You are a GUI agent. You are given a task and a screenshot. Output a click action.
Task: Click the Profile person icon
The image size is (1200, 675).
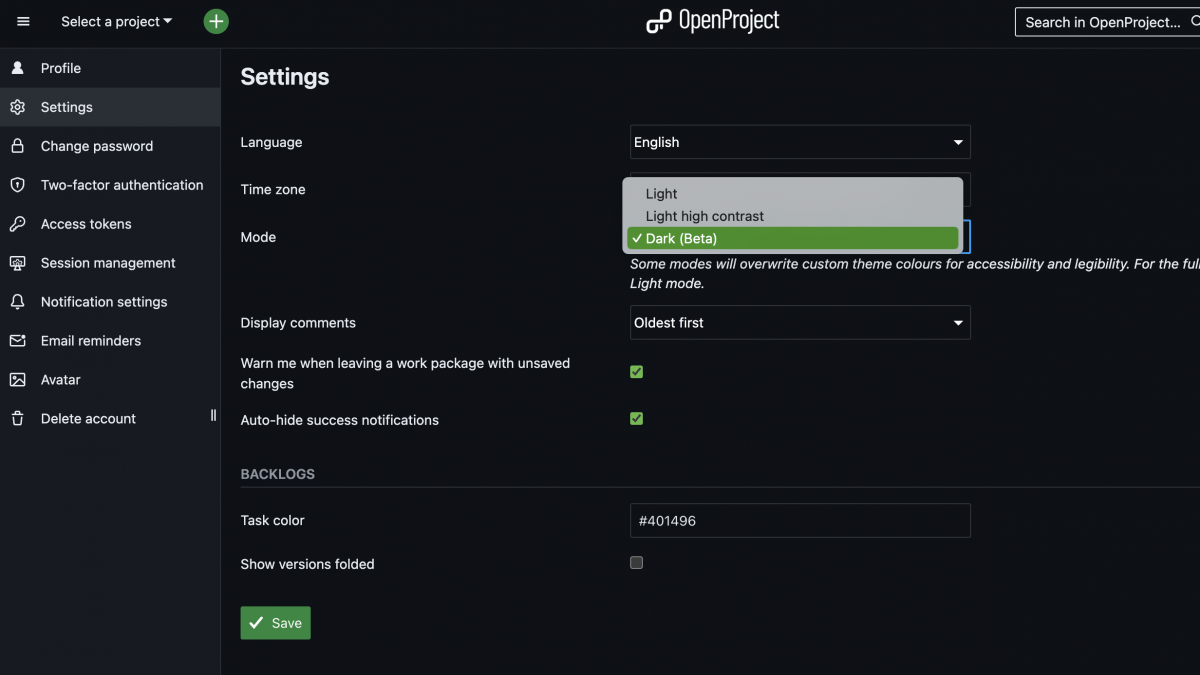(17, 68)
